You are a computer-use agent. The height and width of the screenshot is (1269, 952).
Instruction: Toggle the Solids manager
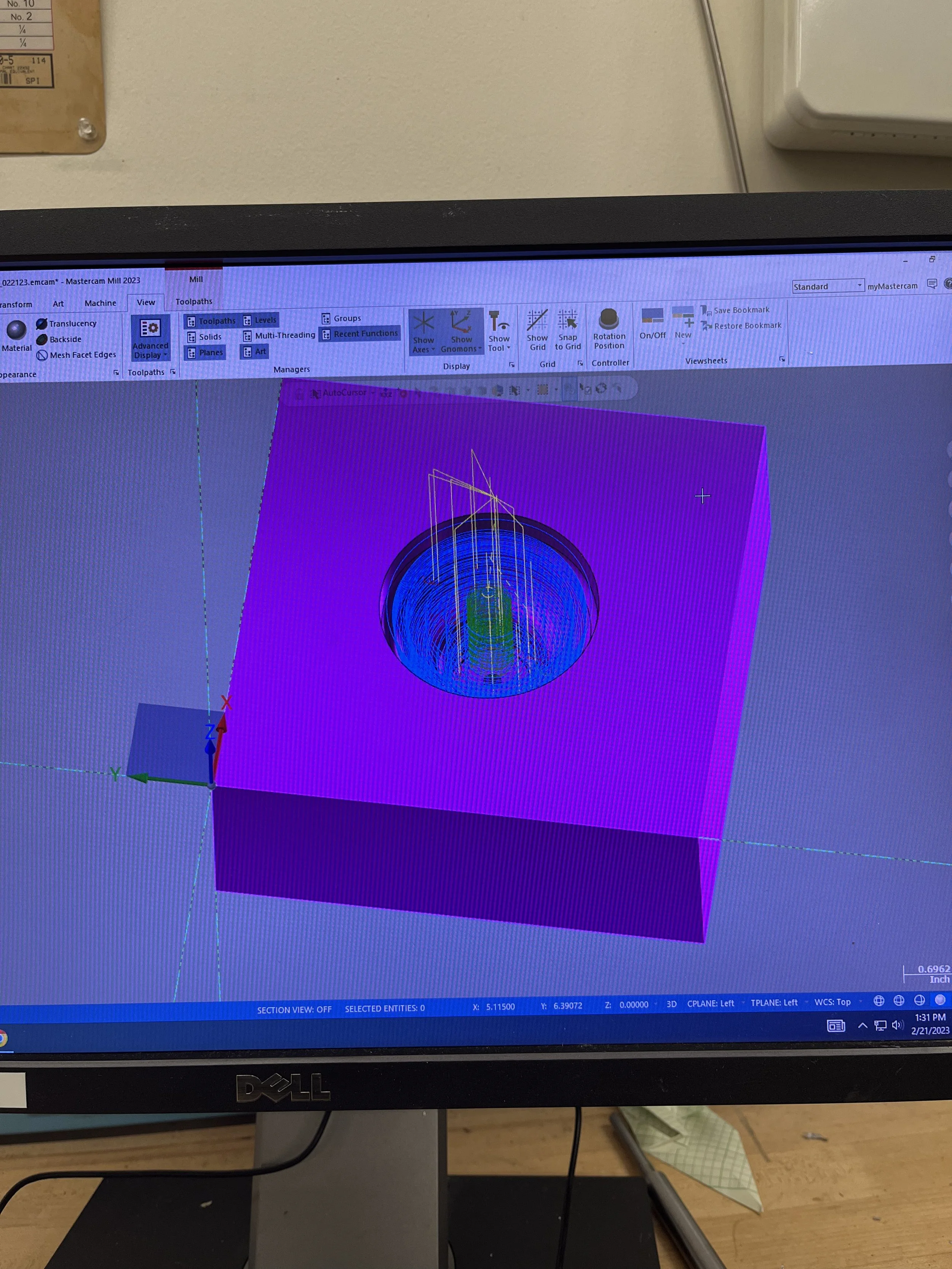(204, 337)
